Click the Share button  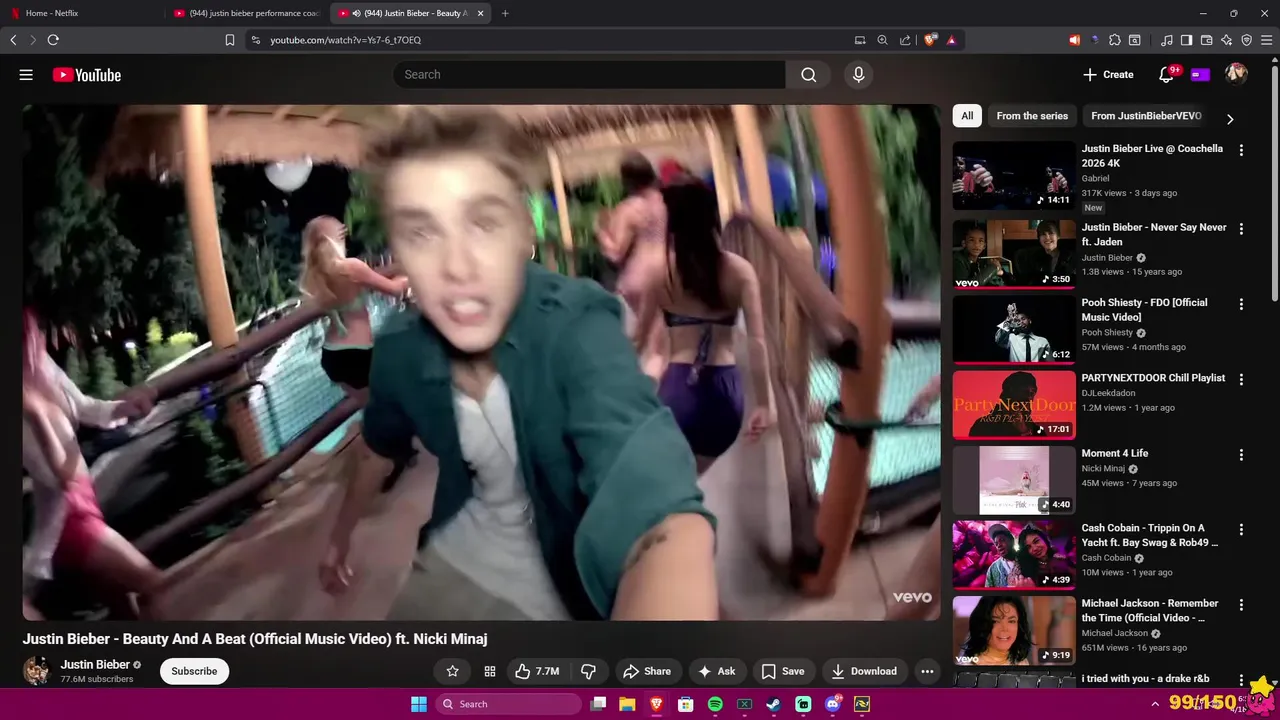tap(647, 671)
